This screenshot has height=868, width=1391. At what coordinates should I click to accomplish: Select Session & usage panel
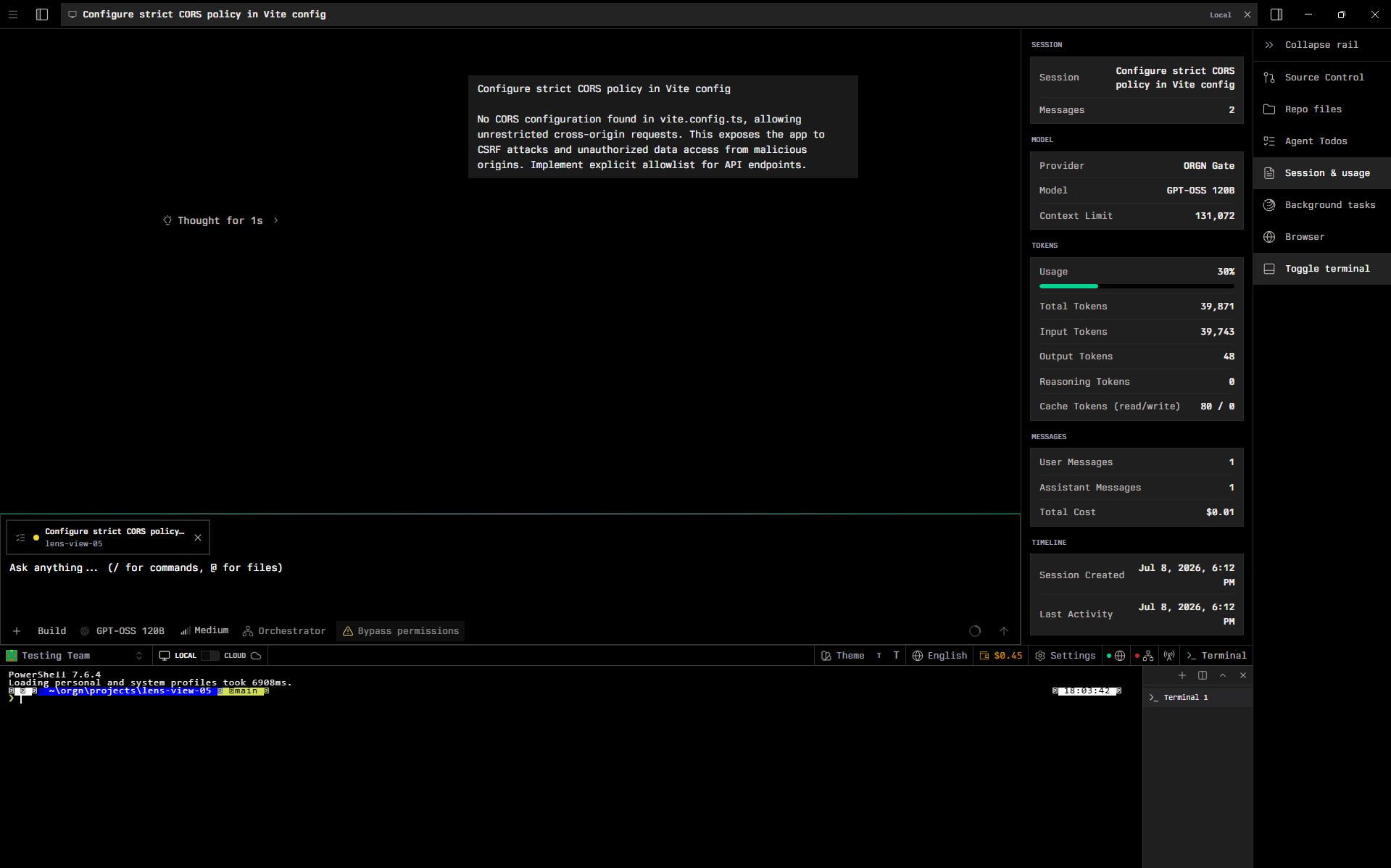(x=1321, y=173)
